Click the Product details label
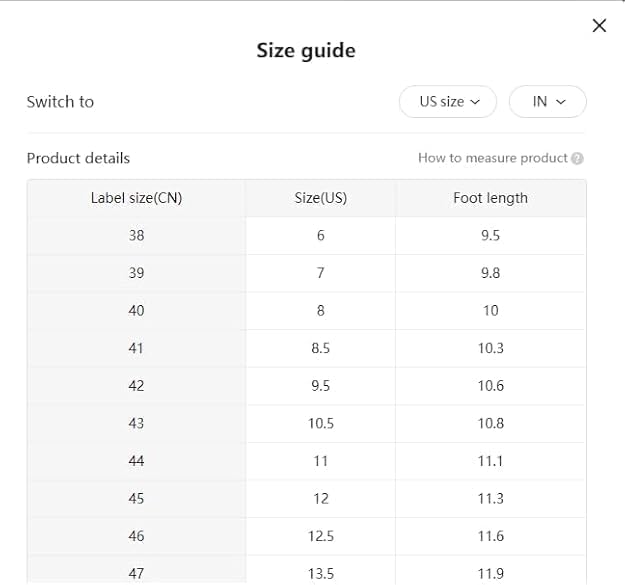The width and height of the screenshot is (625, 585). pyautogui.click(x=78, y=158)
